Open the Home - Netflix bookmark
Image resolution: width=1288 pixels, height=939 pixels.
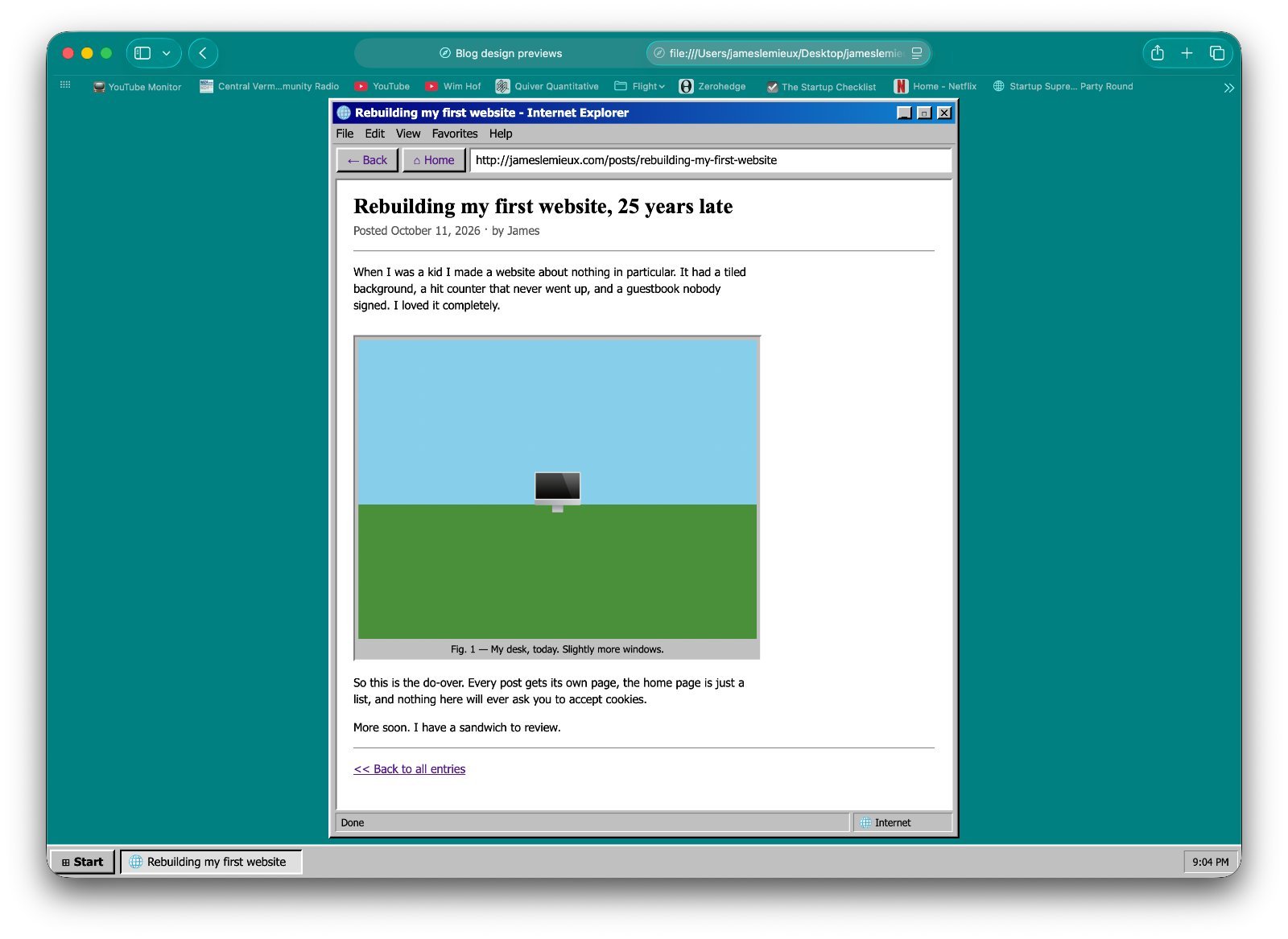click(x=935, y=86)
